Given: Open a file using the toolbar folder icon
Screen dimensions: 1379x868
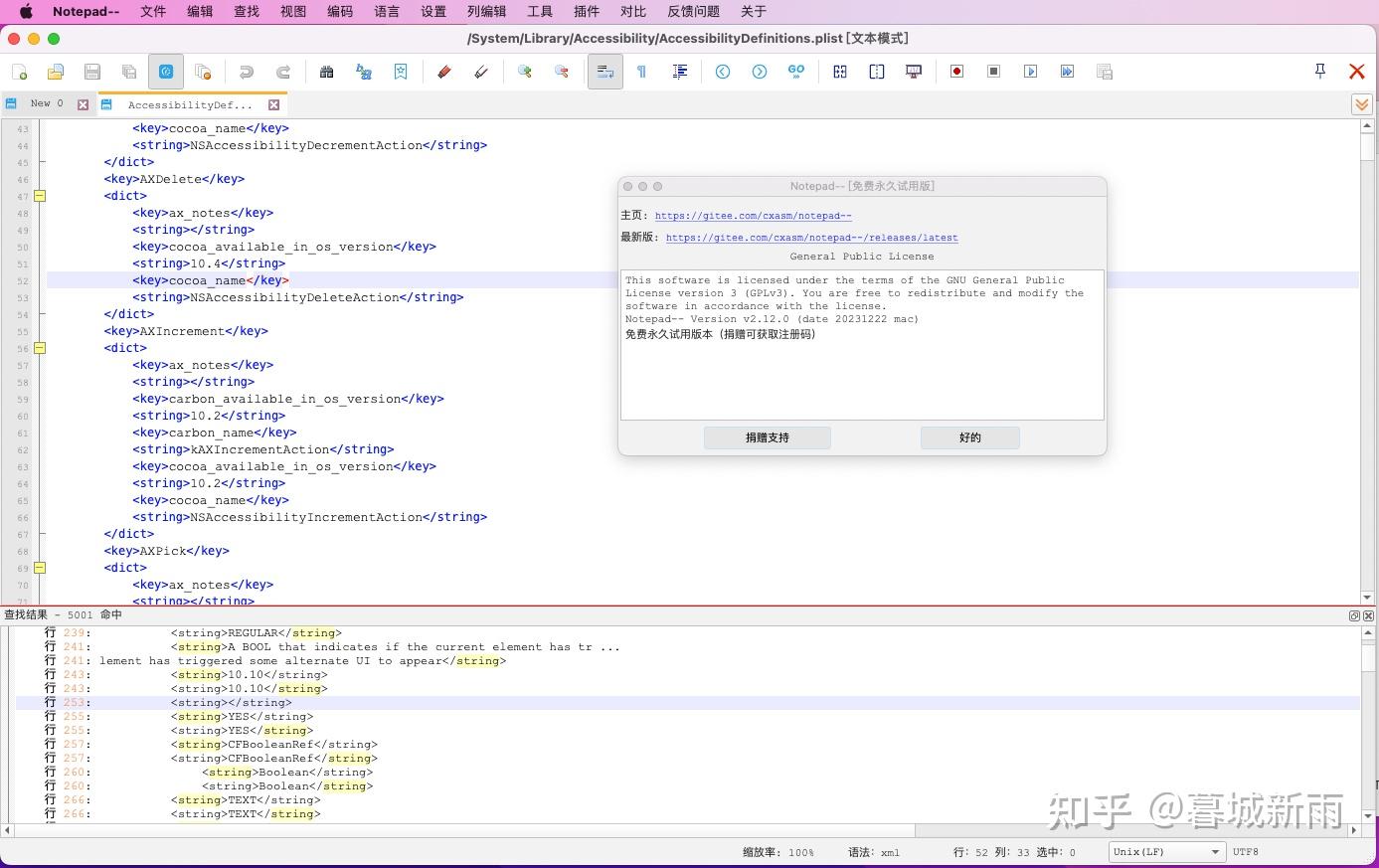Looking at the screenshot, I should [55, 71].
